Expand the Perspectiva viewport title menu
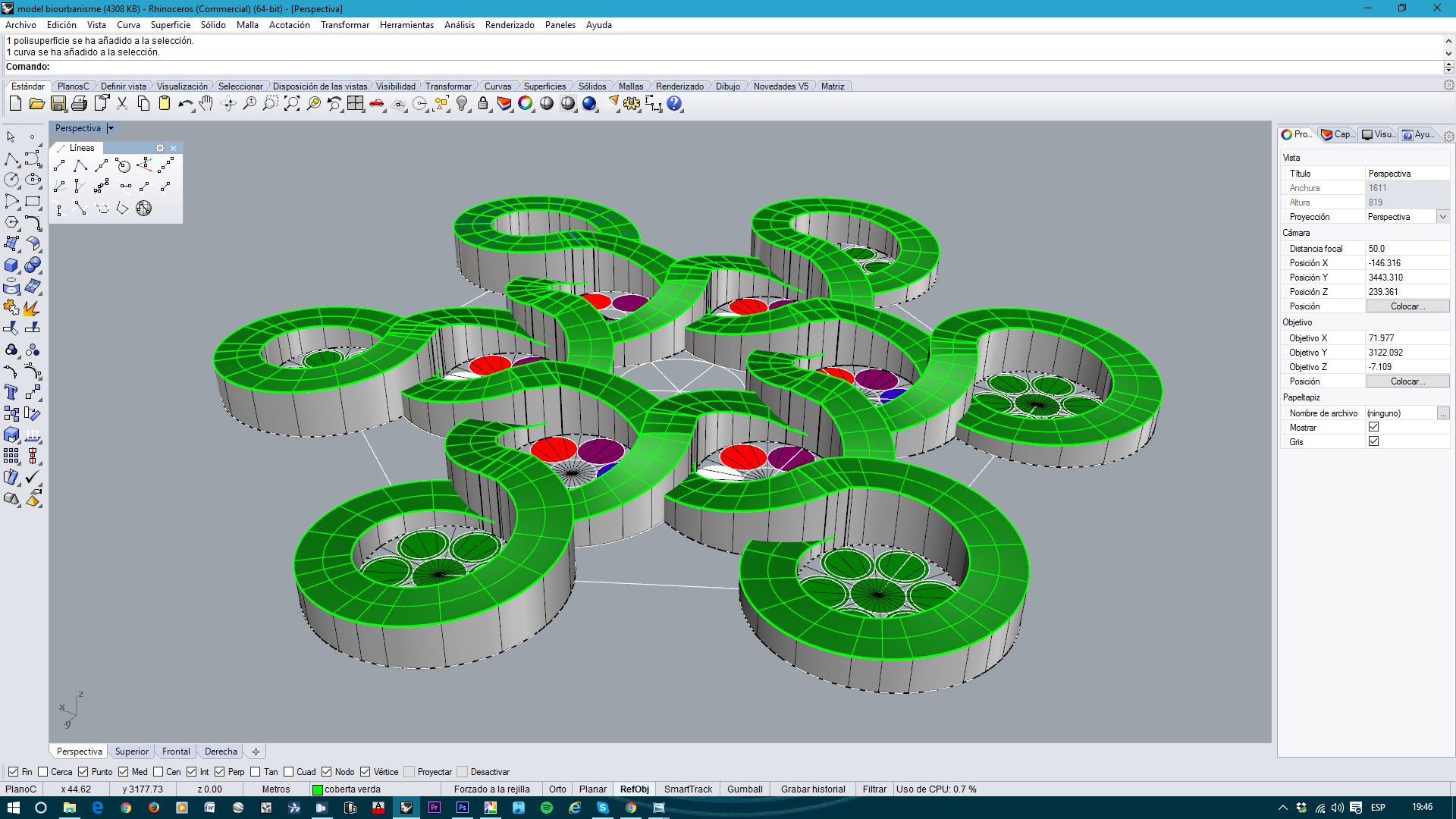Screen dimensions: 1456x819 tap(111, 128)
